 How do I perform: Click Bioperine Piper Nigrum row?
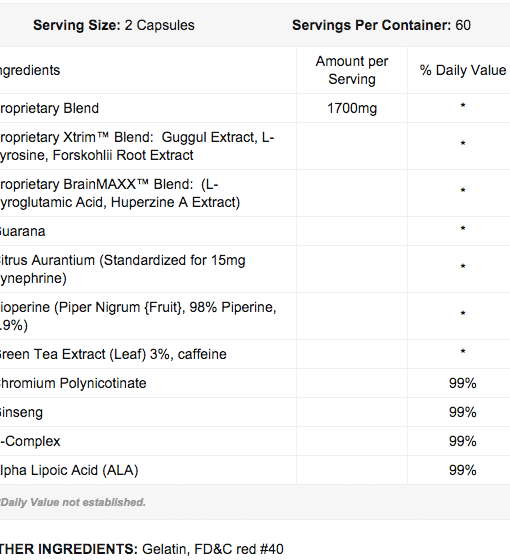point(255,316)
